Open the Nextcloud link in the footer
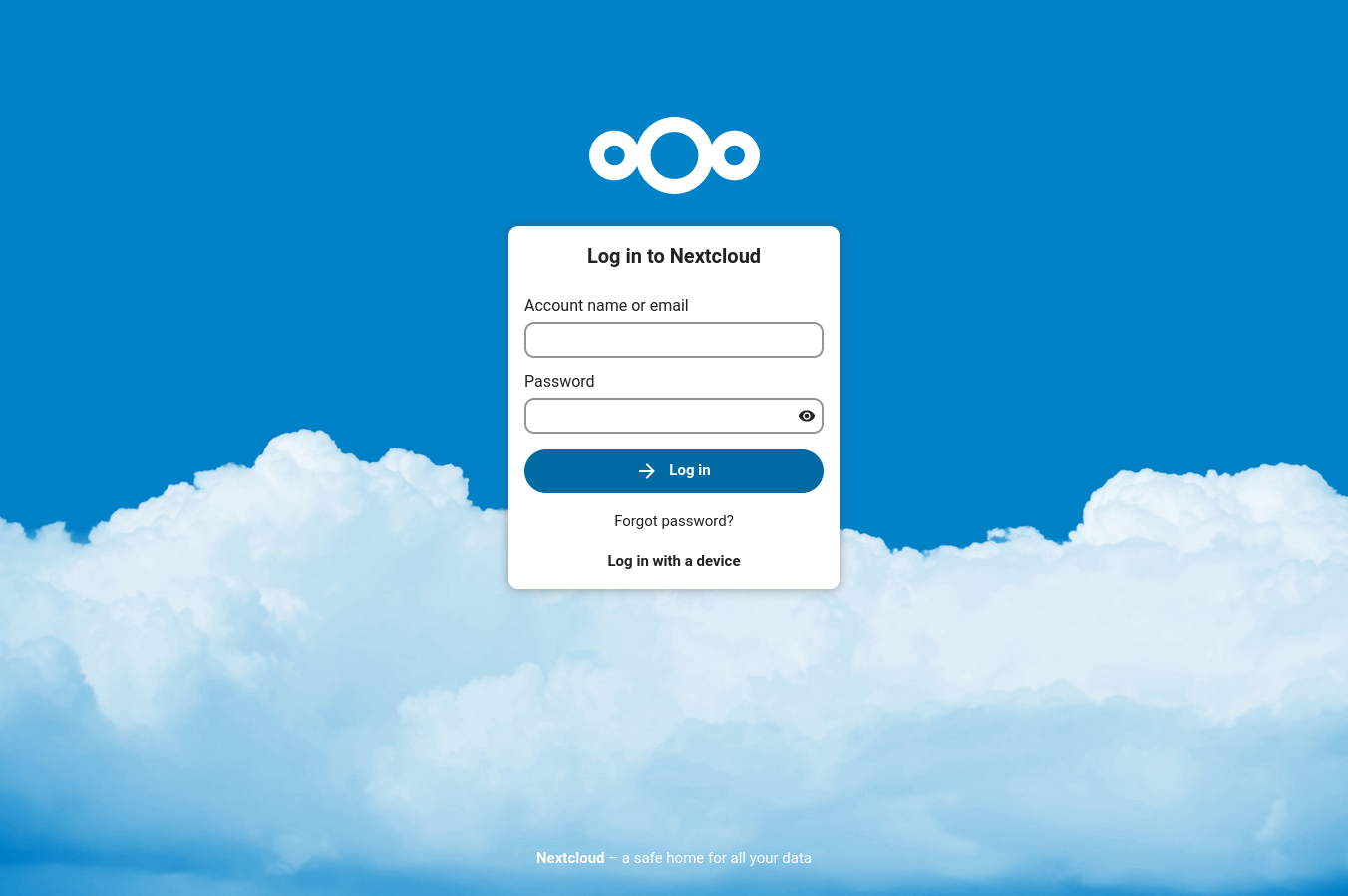 pyautogui.click(x=570, y=858)
